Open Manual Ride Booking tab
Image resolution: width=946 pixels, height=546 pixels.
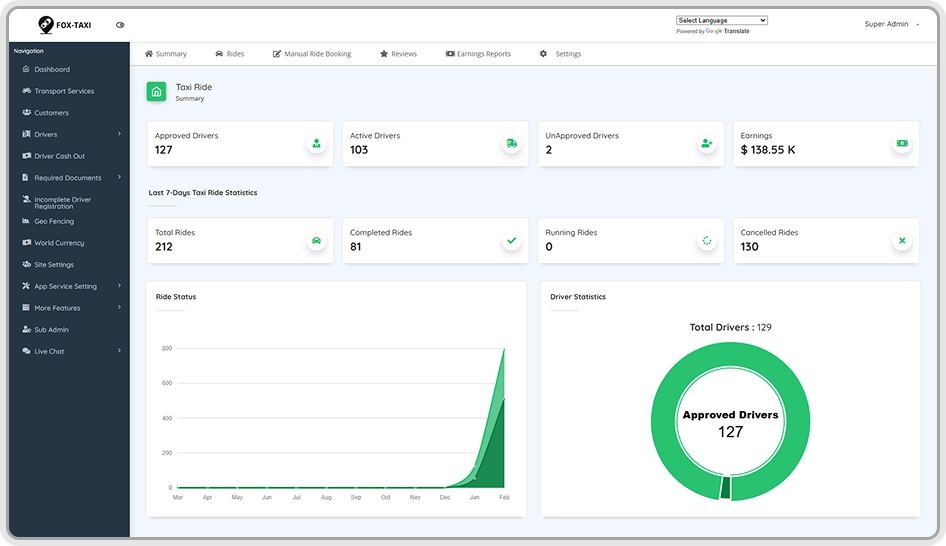click(312, 54)
